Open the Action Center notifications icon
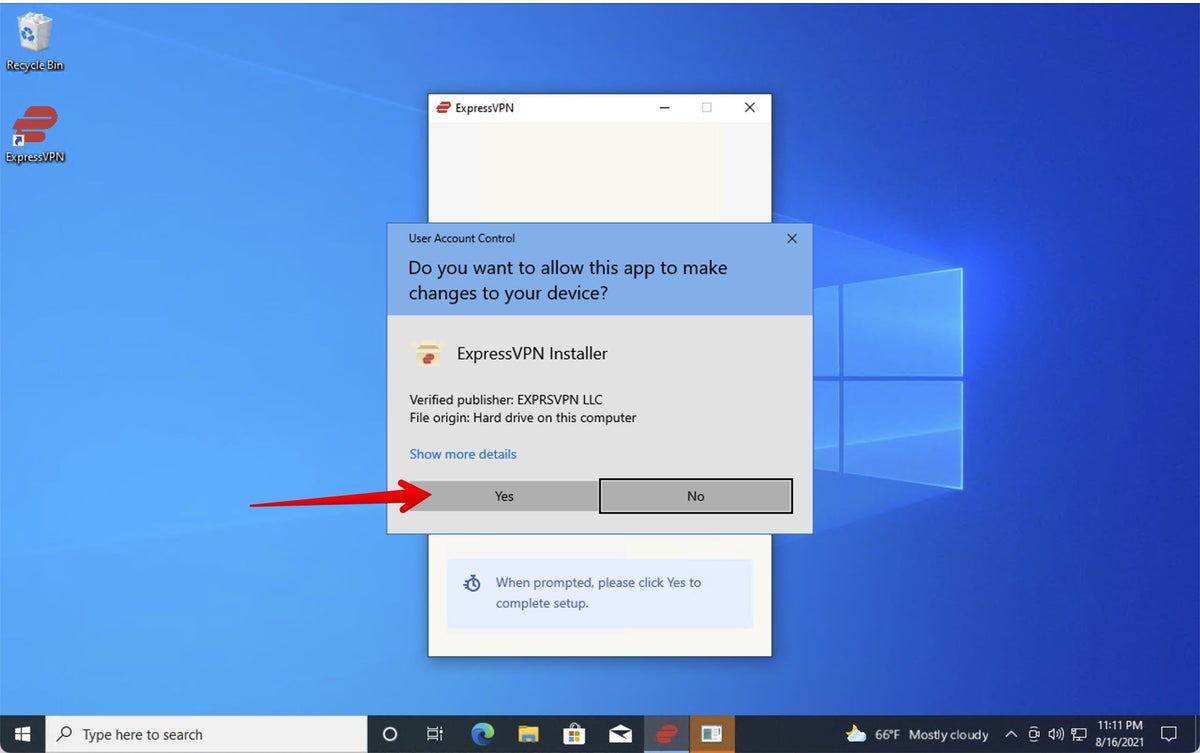Viewport: 1200px width, 753px height. tap(1168, 734)
